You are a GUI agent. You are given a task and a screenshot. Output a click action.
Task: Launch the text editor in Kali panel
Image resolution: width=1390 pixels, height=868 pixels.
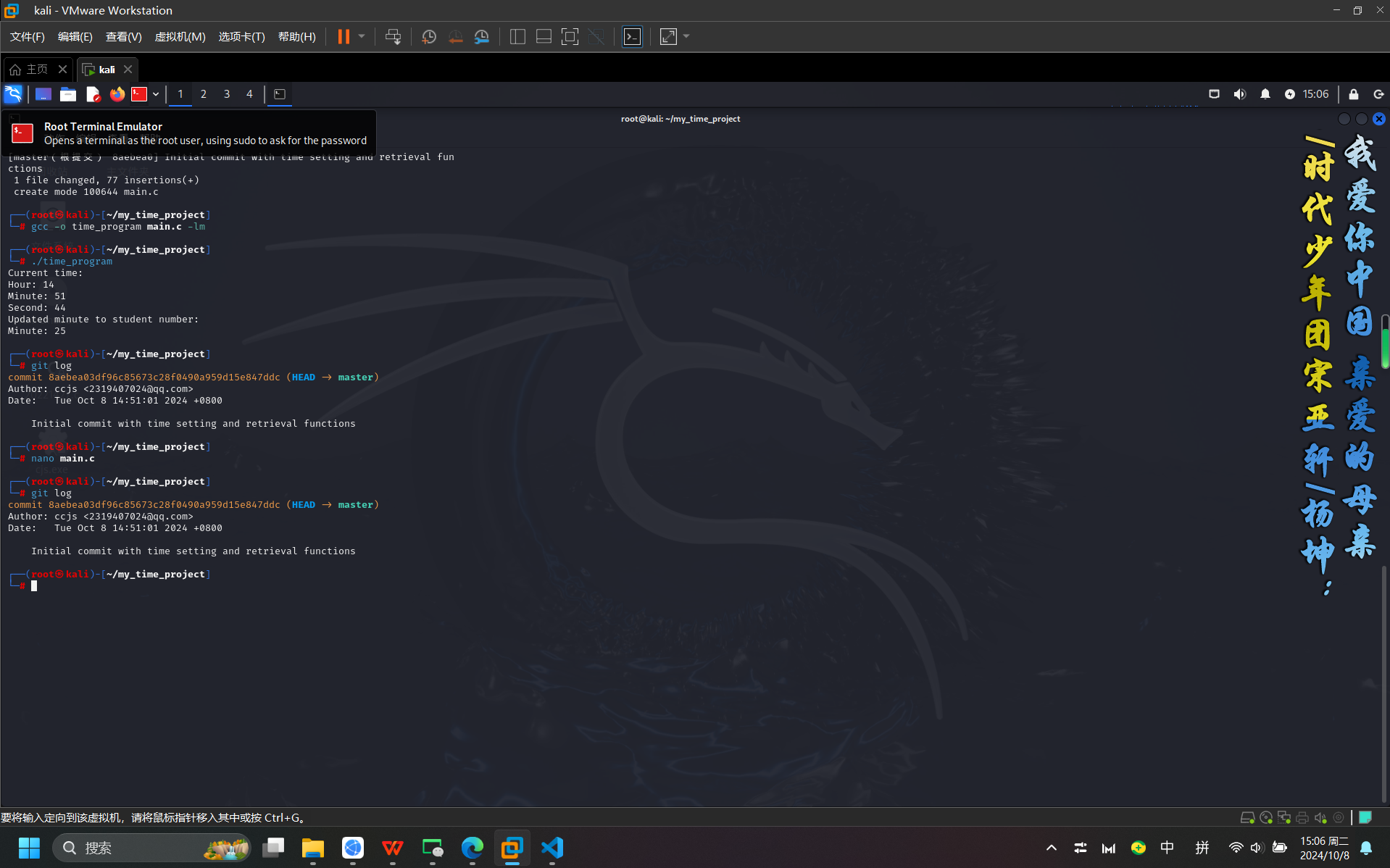93,94
